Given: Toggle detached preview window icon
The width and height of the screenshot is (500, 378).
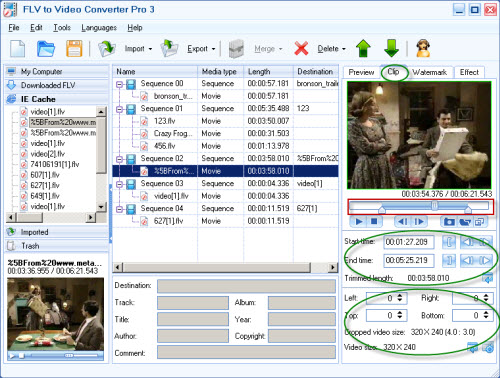Looking at the screenshot, I should [x=479, y=221].
